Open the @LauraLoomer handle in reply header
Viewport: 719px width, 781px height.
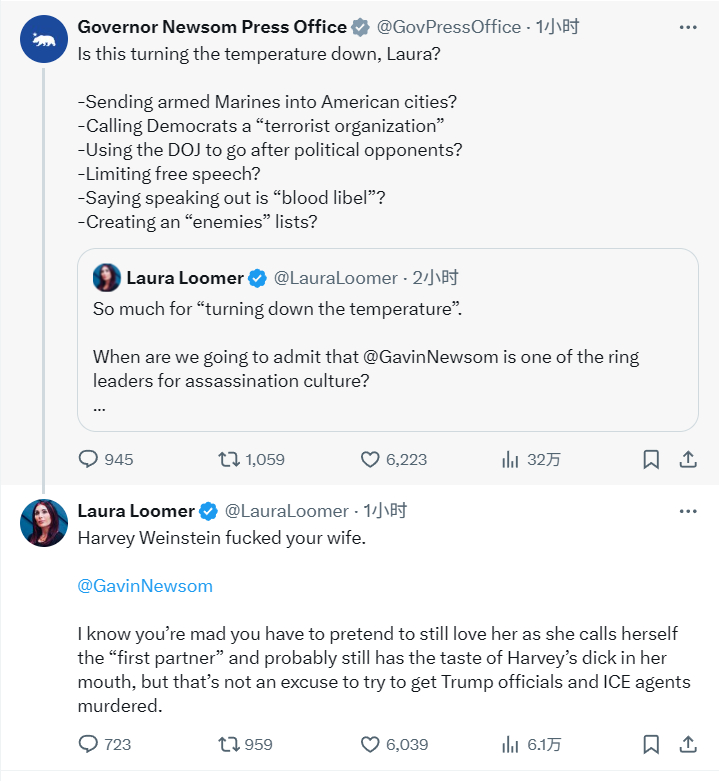pyautogui.click(x=286, y=511)
